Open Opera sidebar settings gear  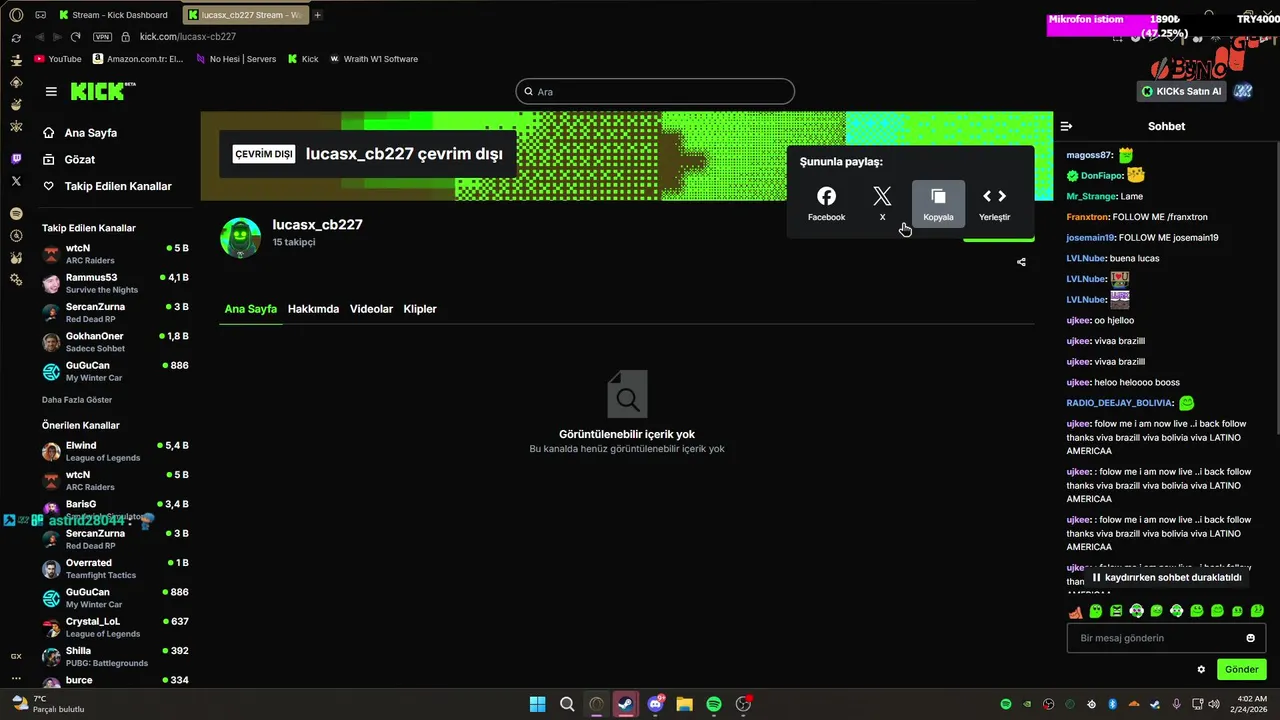[x=16, y=280]
